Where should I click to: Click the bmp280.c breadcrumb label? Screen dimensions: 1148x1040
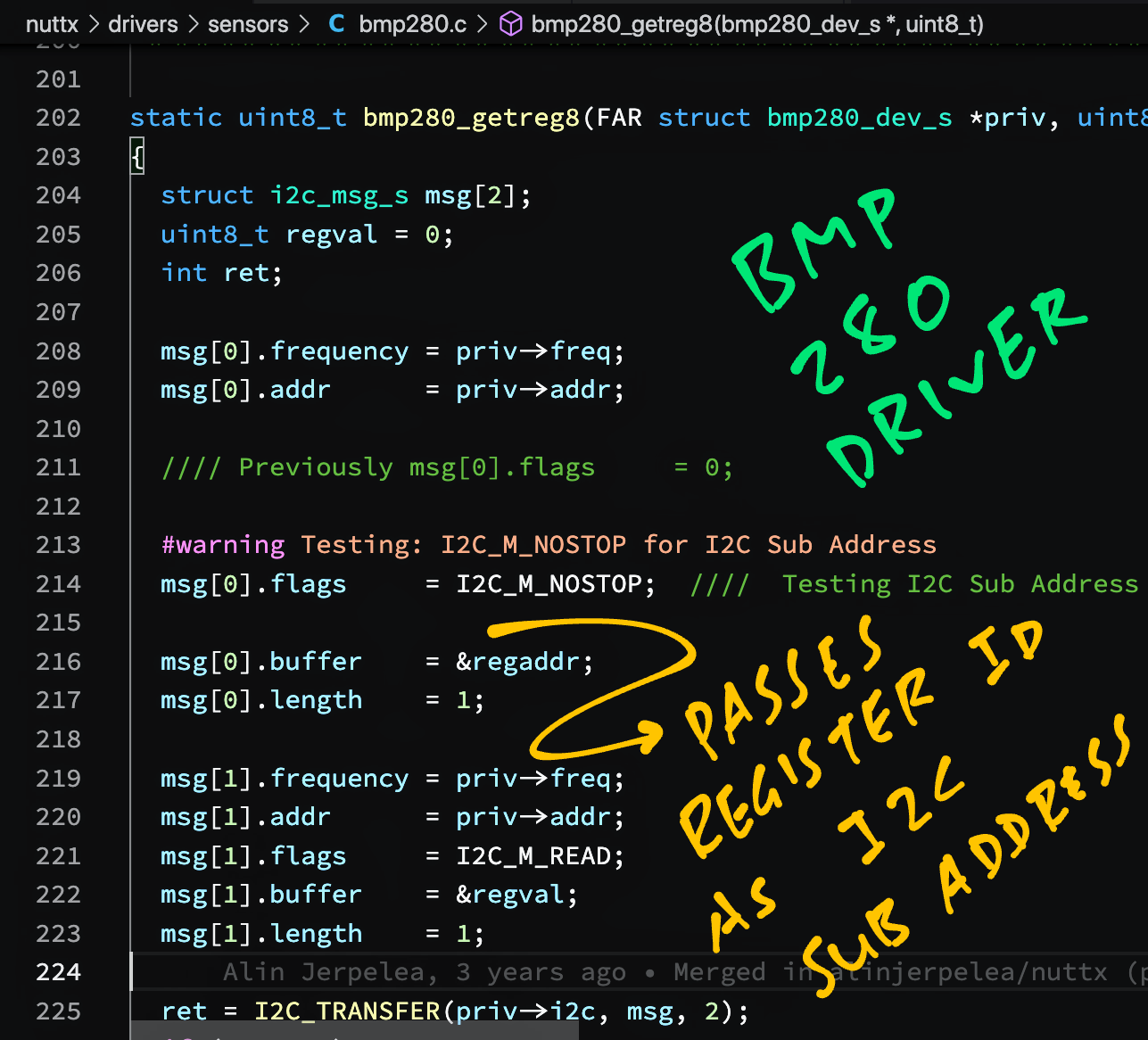click(x=412, y=24)
